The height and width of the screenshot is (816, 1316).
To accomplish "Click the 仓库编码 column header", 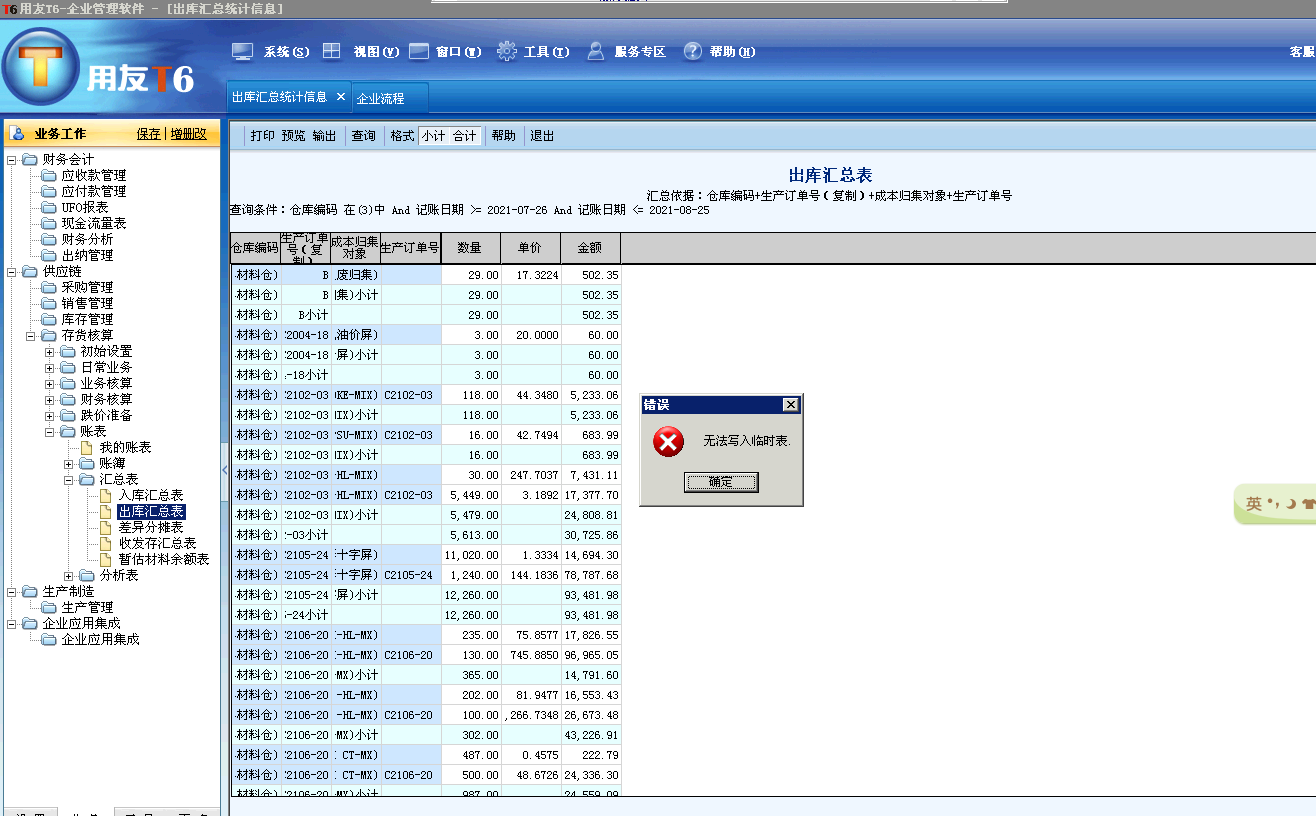I will click(256, 248).
